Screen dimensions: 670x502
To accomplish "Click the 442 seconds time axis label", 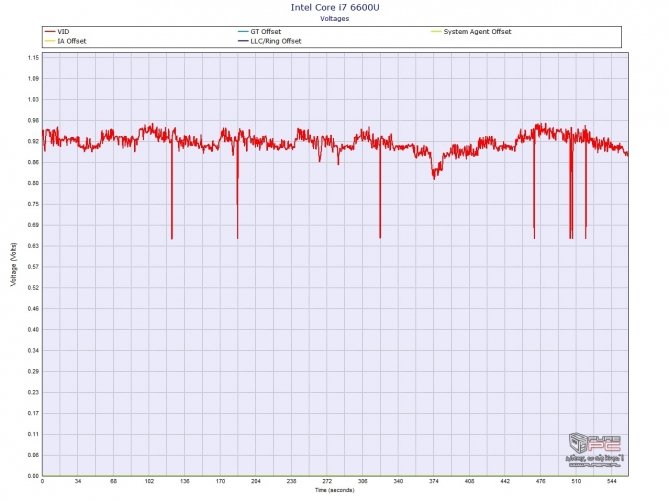I will point(505,481).
